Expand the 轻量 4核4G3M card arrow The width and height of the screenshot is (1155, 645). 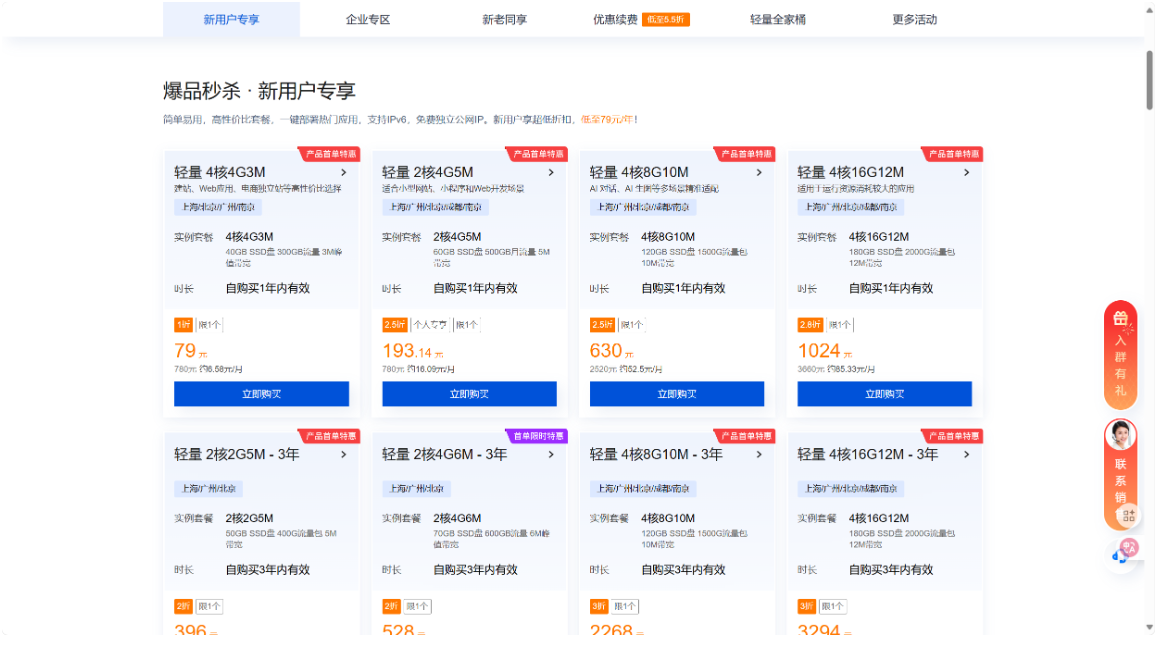[x=343, y=172]
